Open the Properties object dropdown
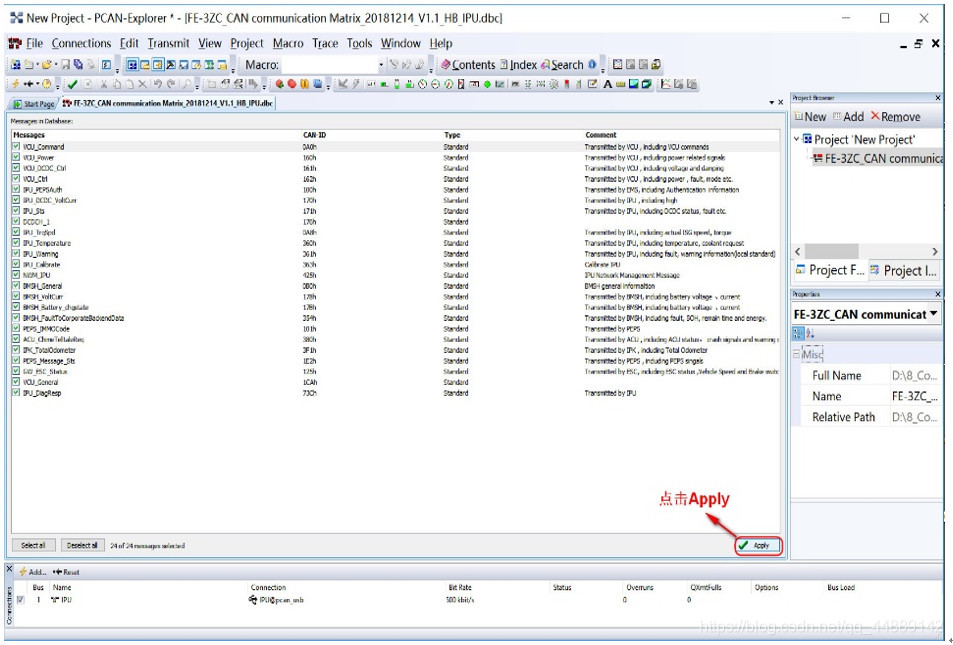953x645 pixels. pyautogui.click(x=934, y=314)
